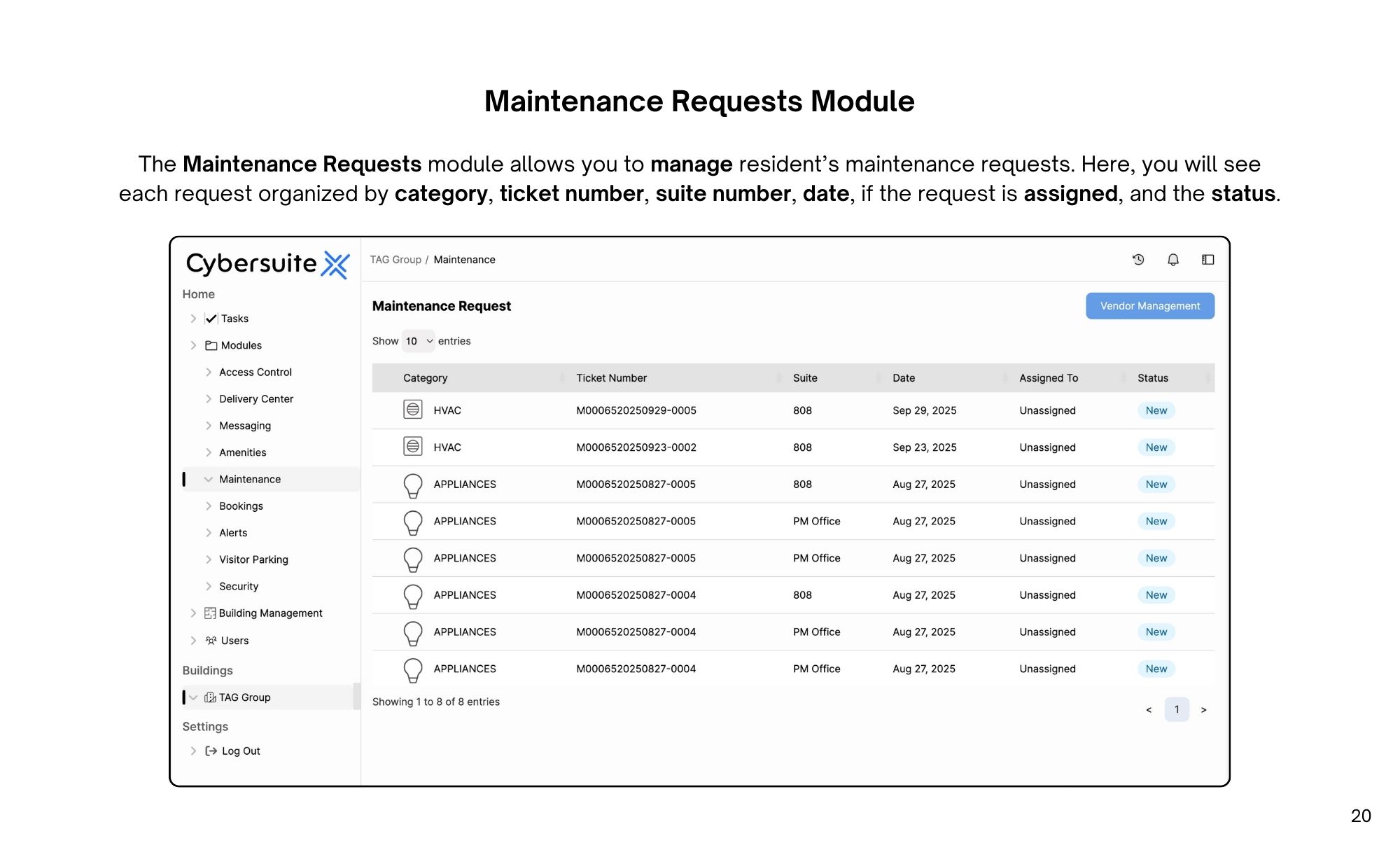This screenshot has height=850, width=1400.
Task: Select Visitor Parking in the sidebar
Action: point(253,559)
